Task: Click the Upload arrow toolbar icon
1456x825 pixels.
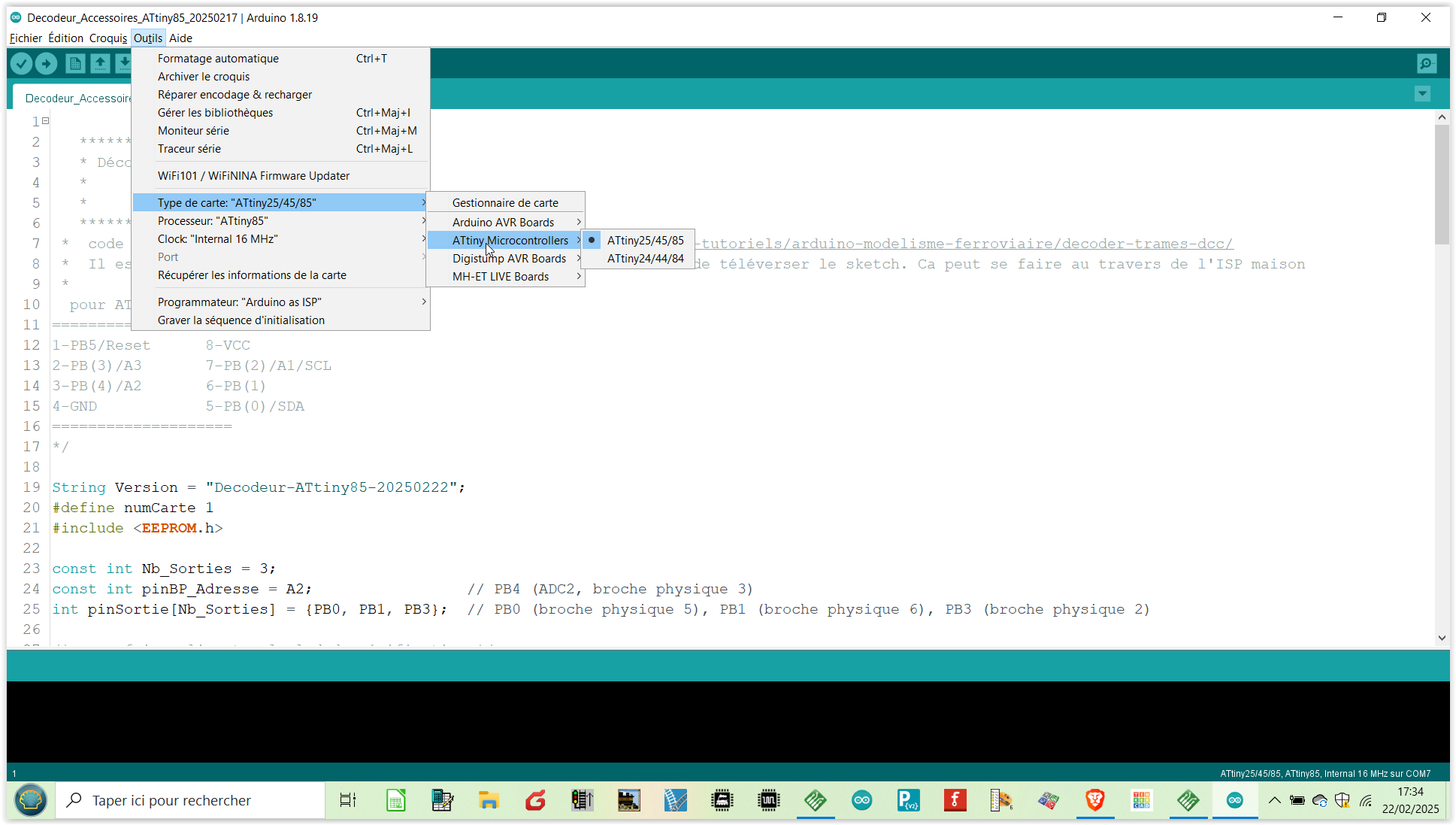Action: (47, 64)
